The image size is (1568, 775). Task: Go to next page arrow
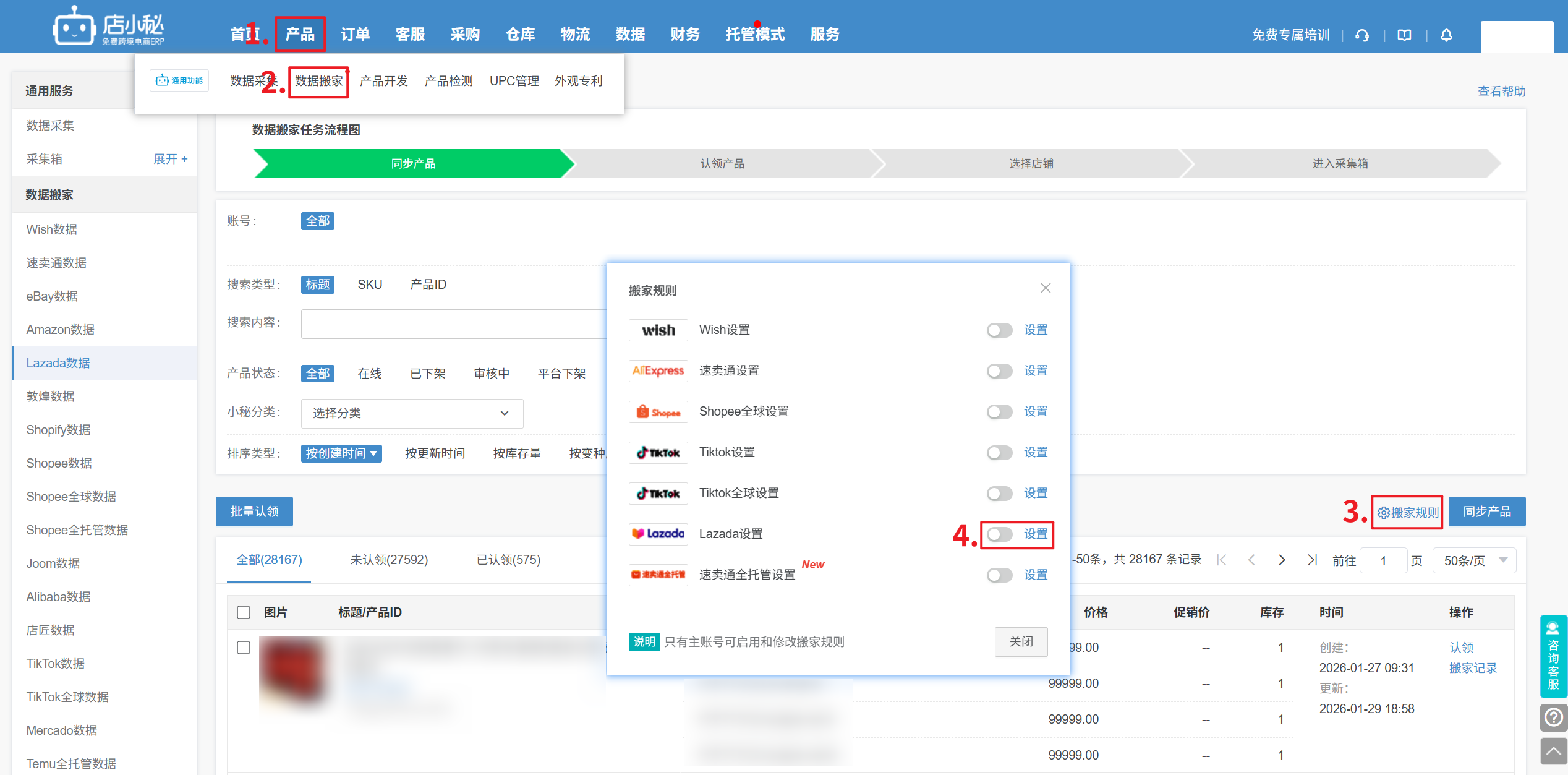pos(1282,560)
